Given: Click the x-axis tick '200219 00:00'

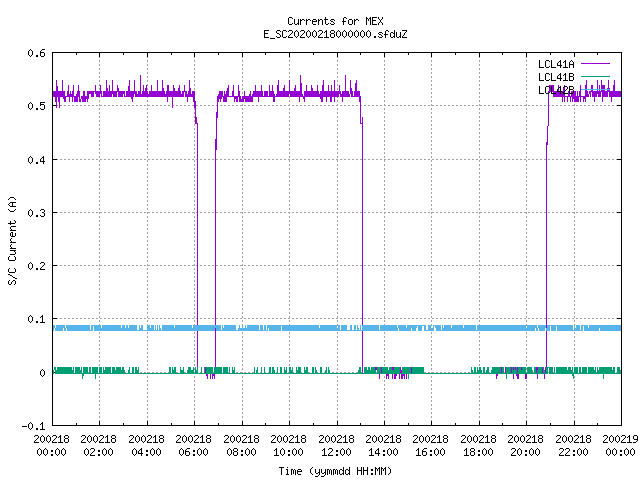Looking at the screenshot, I should [x=620, y=445].
